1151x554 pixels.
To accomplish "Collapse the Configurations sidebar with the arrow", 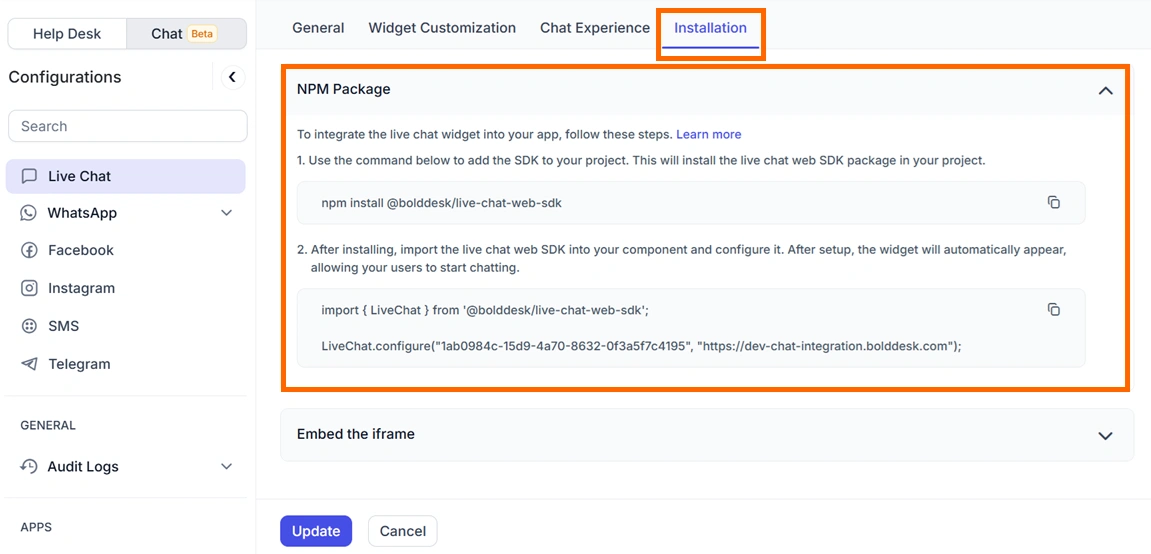I will (x=233, y=77).
